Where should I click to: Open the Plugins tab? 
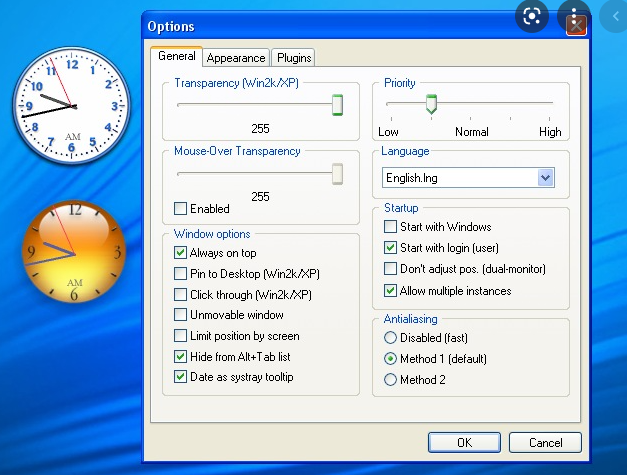tap(294, 58)
